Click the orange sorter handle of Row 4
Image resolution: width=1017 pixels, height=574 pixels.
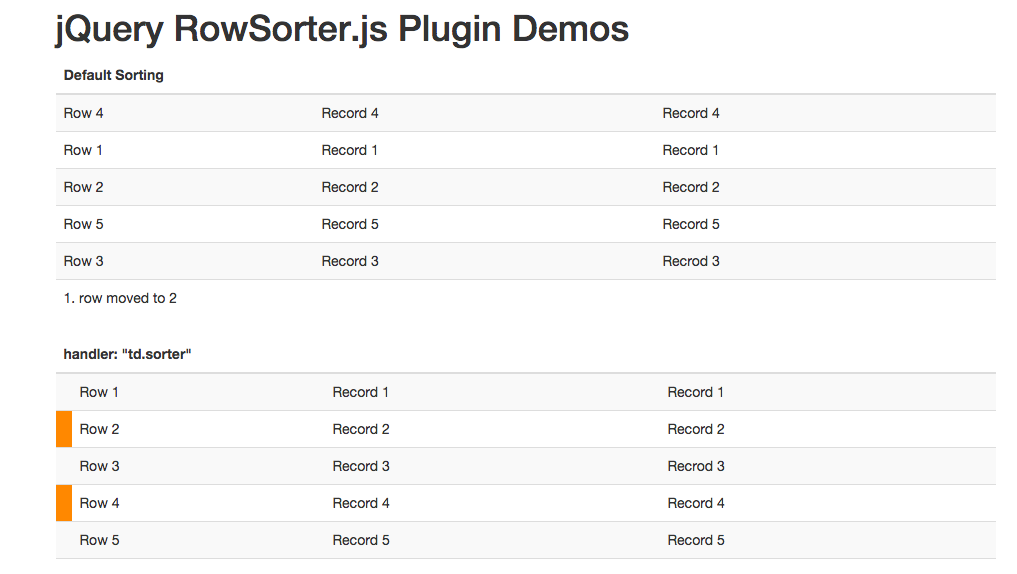click(64, 503)
